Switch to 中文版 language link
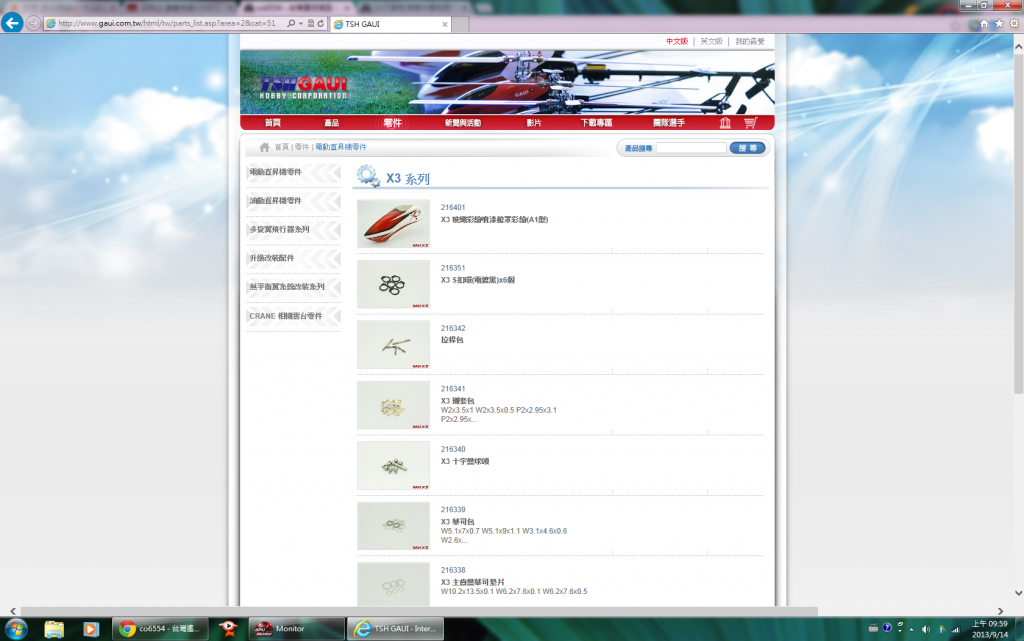Image resolution: width=1024 pixels, height=641 pixels. (677, 41)
